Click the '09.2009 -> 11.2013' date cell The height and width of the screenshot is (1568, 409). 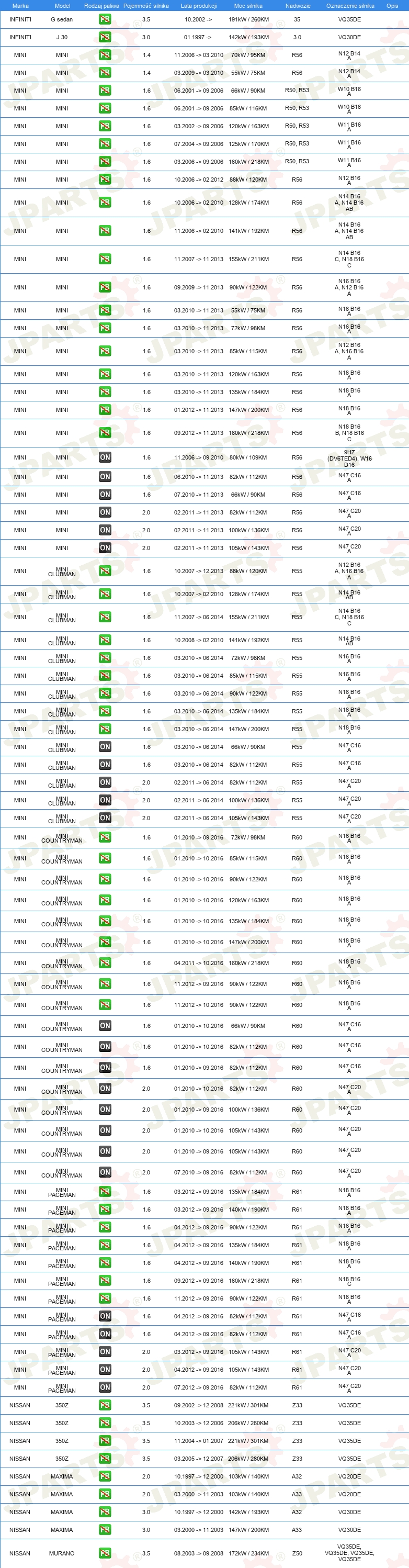click(x=198, y=287)
